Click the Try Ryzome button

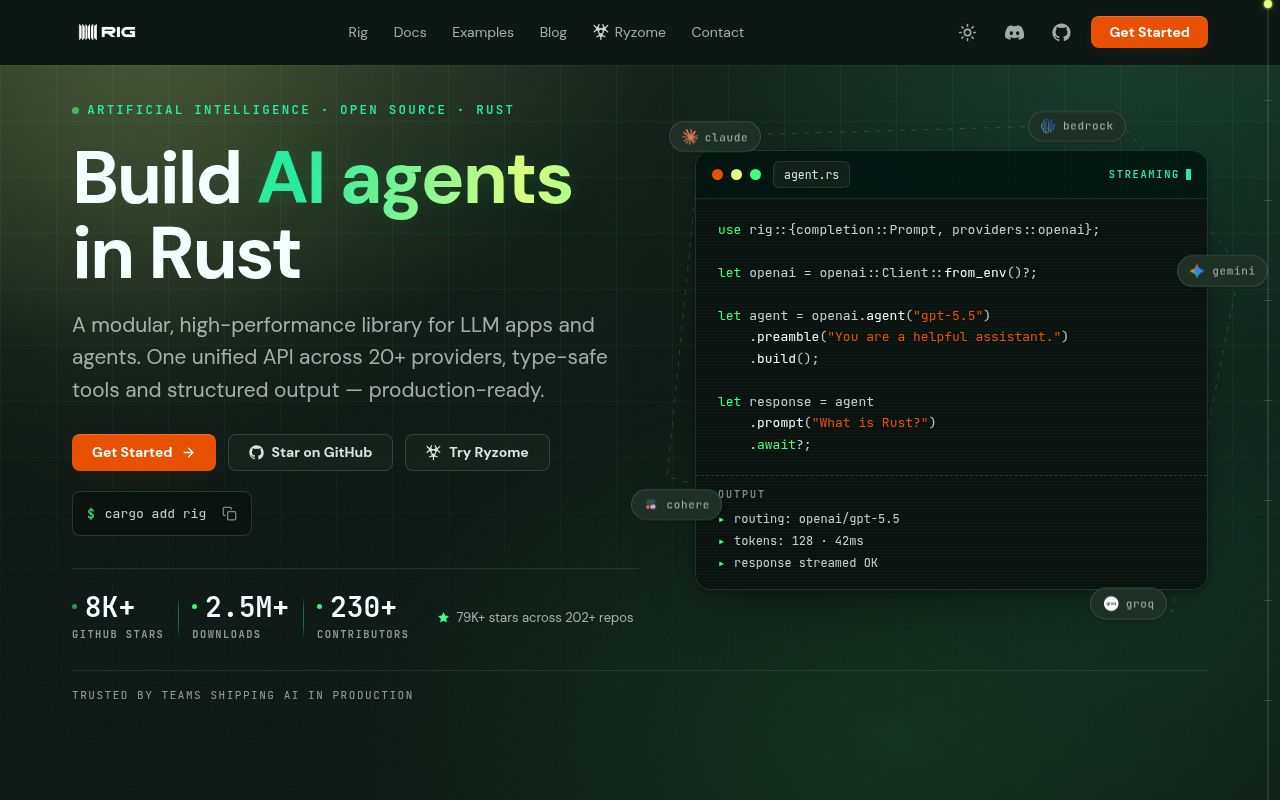tap(477, 452)
